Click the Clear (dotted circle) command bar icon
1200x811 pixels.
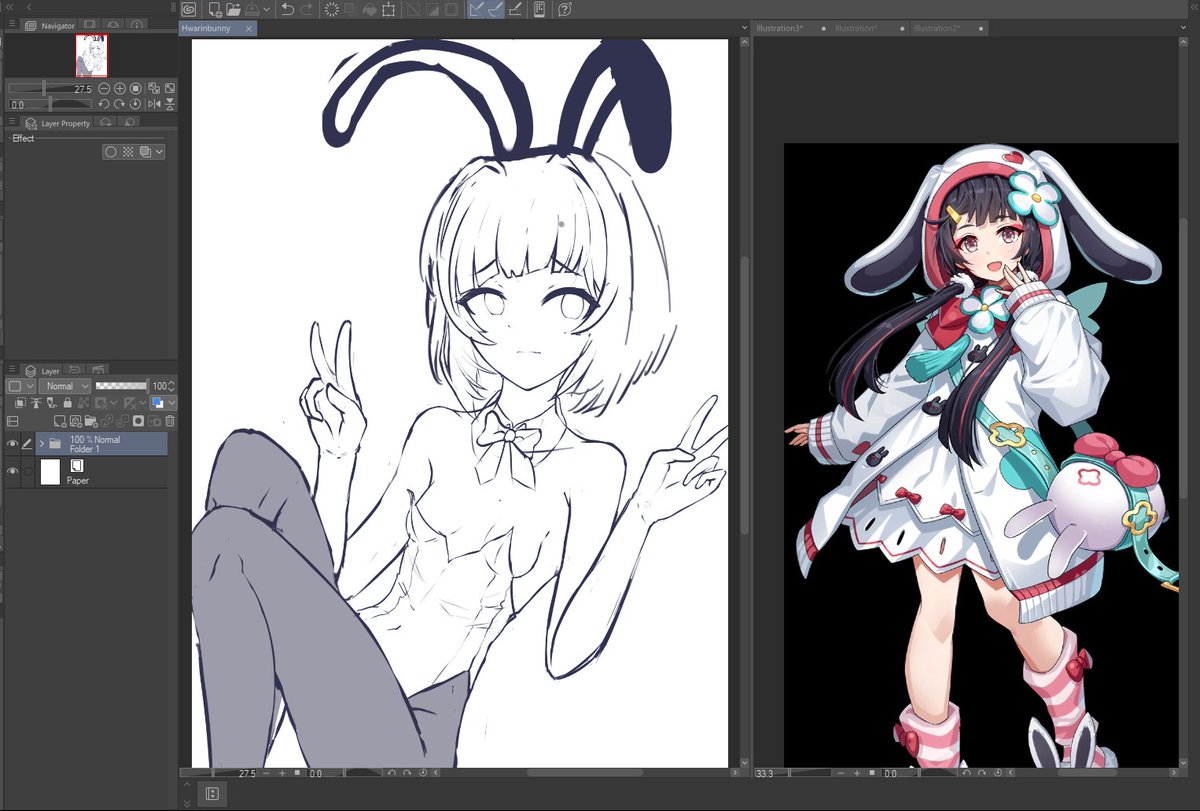pos(331,9)
